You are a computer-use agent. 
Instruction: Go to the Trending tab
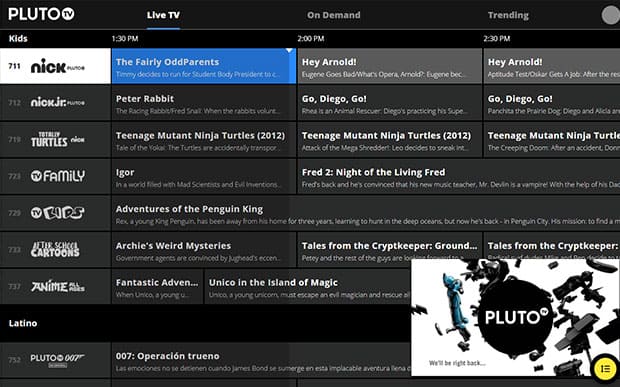[x=508, y=15]
